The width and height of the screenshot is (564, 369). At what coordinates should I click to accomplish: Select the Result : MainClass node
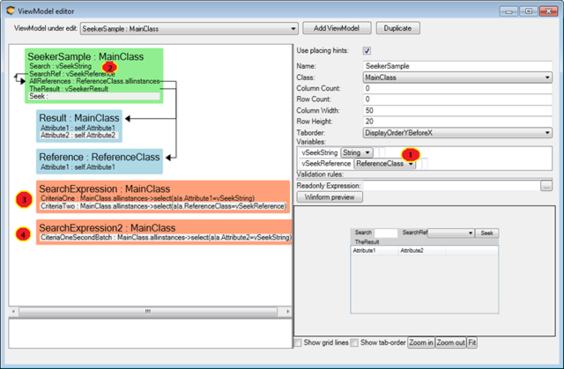coord(79,126)
